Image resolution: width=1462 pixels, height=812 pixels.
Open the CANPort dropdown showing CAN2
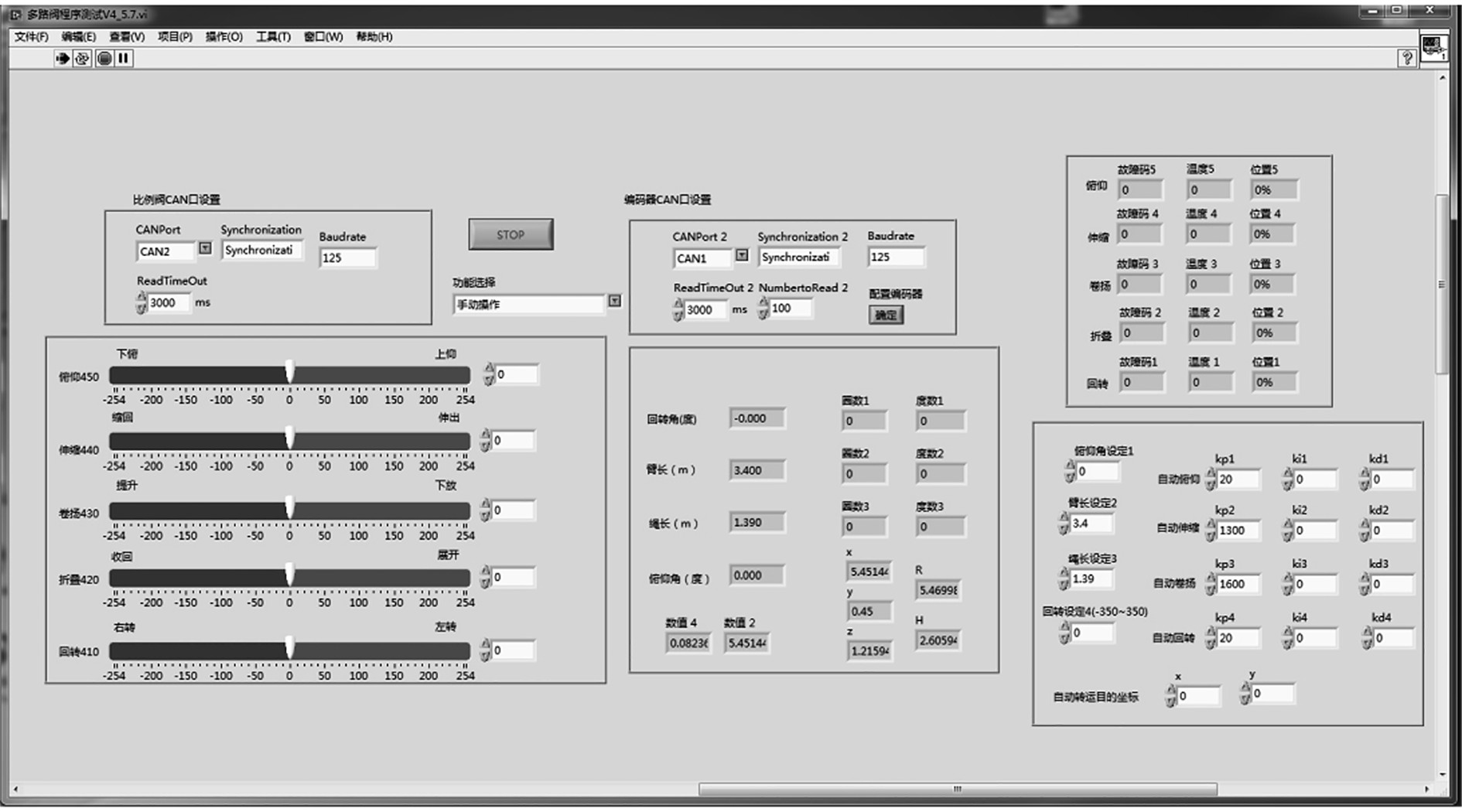coord(205,249)
